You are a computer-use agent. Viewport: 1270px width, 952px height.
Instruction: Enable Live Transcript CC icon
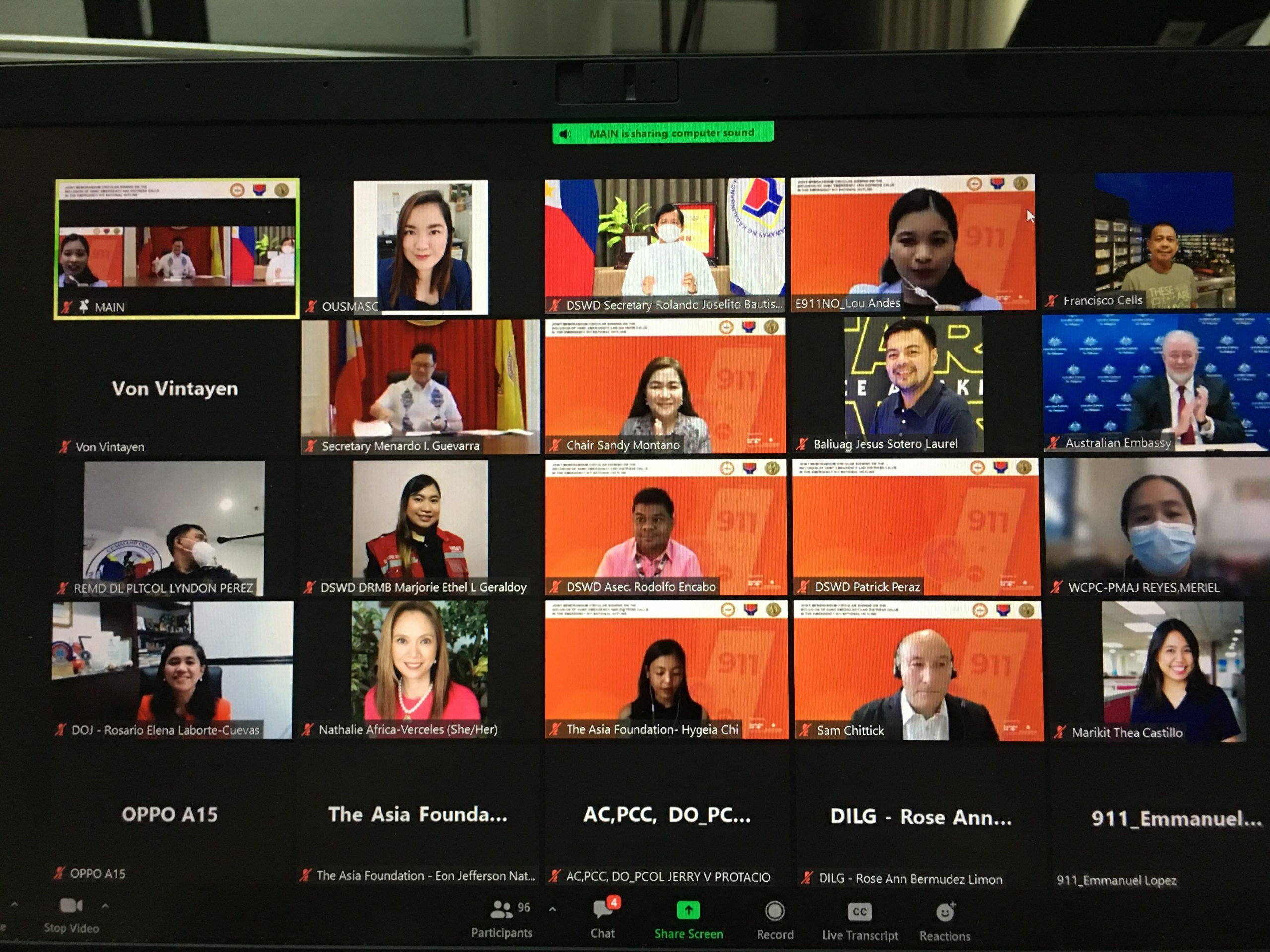[x=860, y=912]
